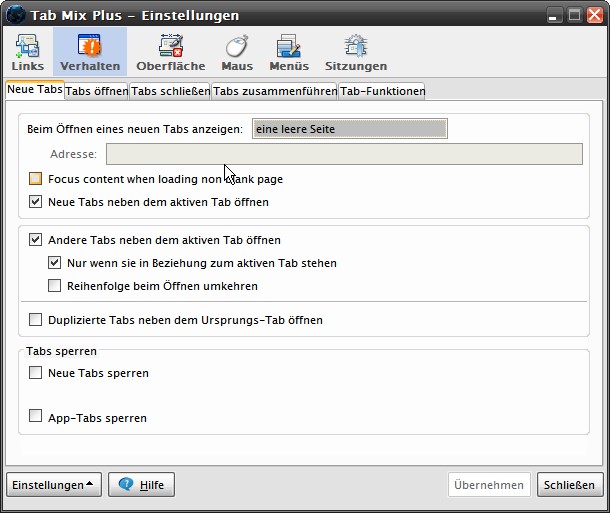Select the Verhalten category icon
The height and width of the screenshot is (513, 610).
coord(90,52)
